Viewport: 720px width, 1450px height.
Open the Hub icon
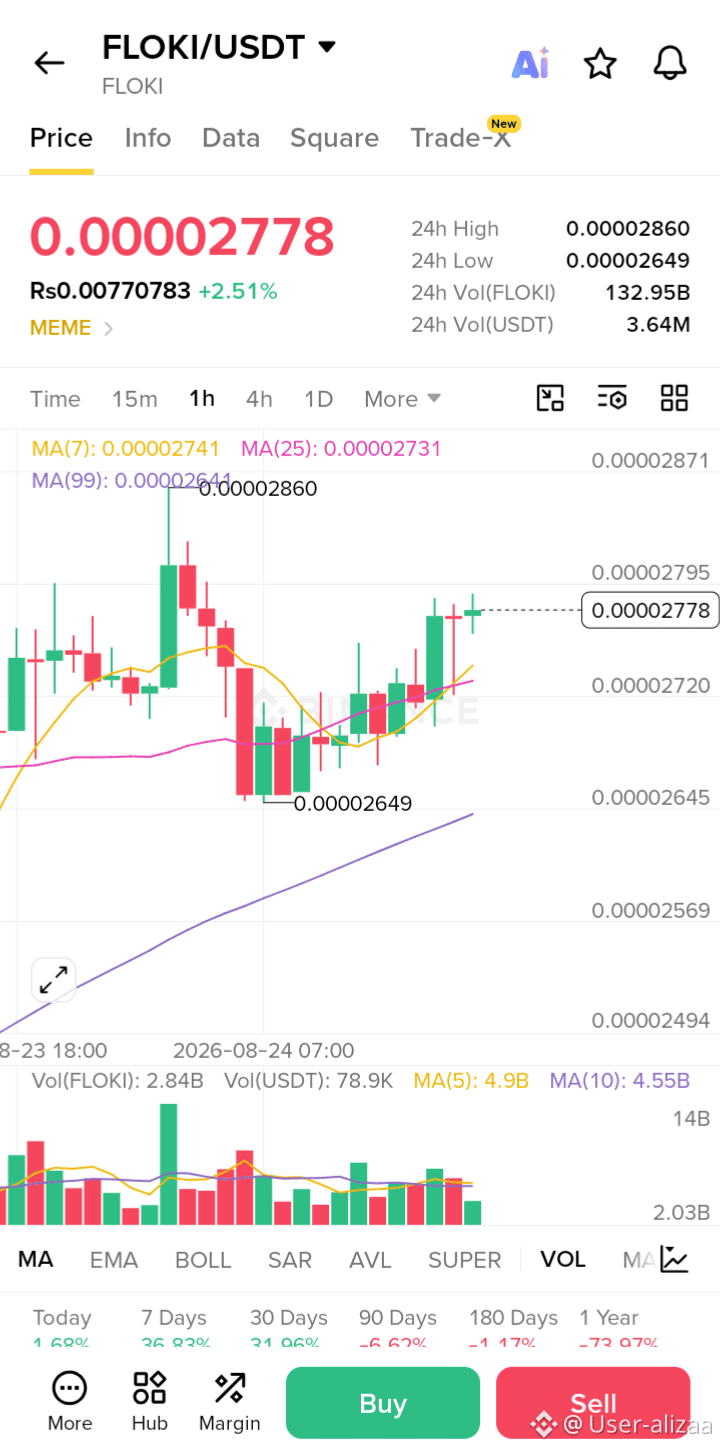tap(149, 1400)
